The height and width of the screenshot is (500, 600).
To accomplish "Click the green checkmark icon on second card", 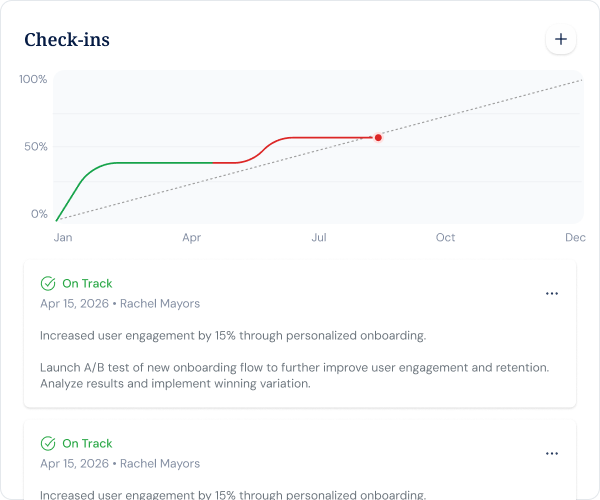I will pyautogui.click(x=48, y=443).
